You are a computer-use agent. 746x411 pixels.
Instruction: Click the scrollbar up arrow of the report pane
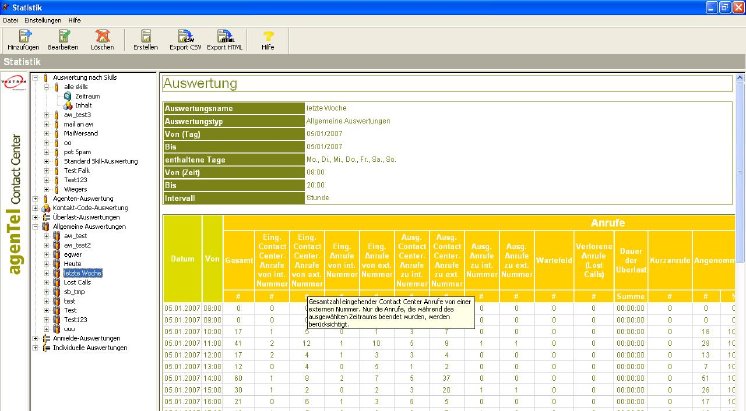[740, 78]
